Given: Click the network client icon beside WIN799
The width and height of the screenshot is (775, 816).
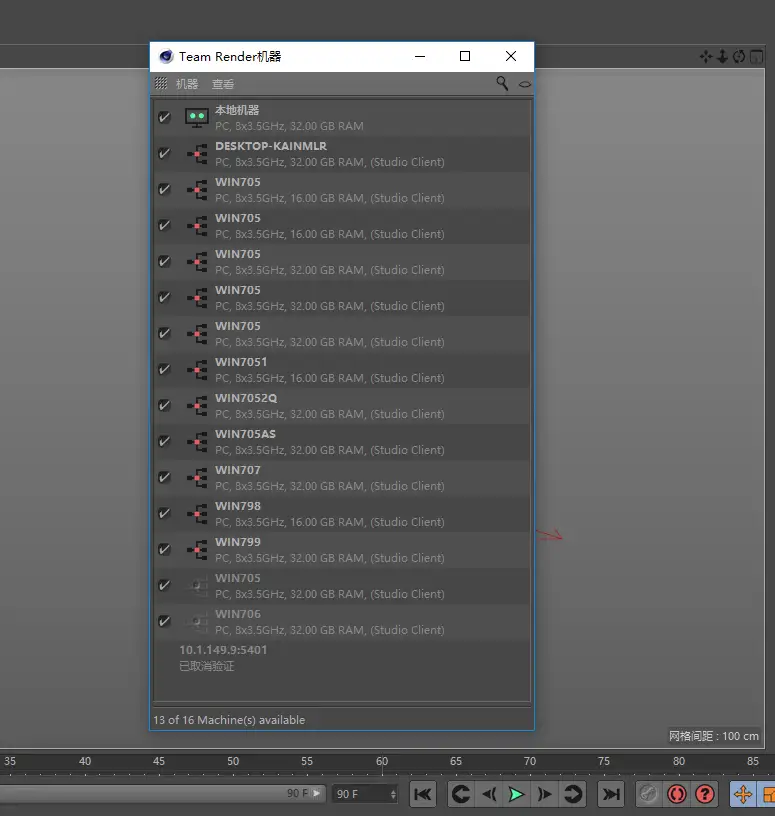Looking at the screenshot, I should [x=197, y=550].
